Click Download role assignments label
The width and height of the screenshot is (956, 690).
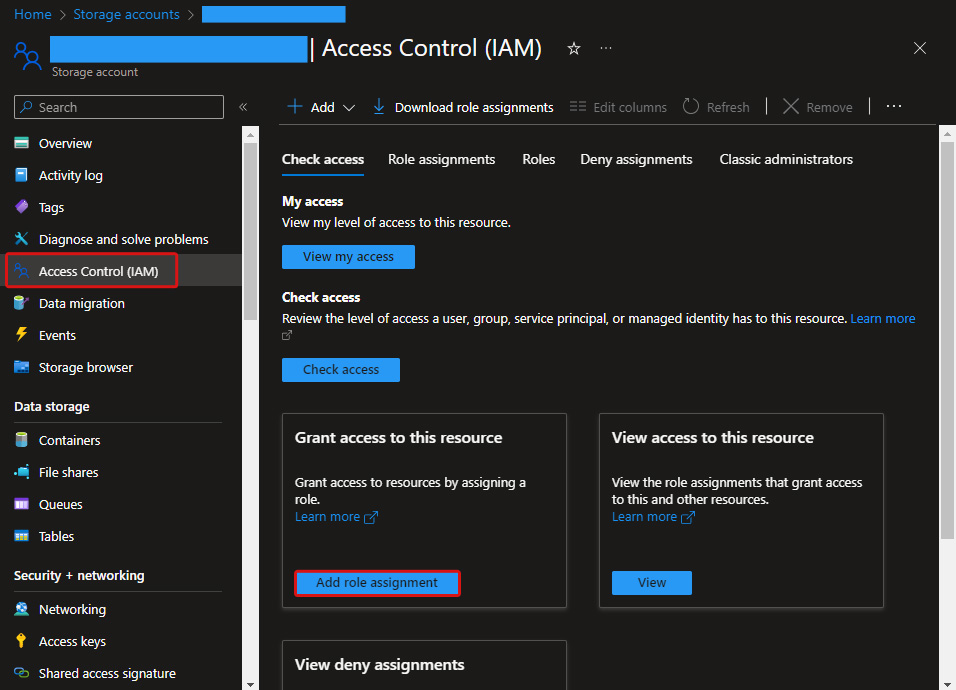pyautogui.click(x=474, y=107)
